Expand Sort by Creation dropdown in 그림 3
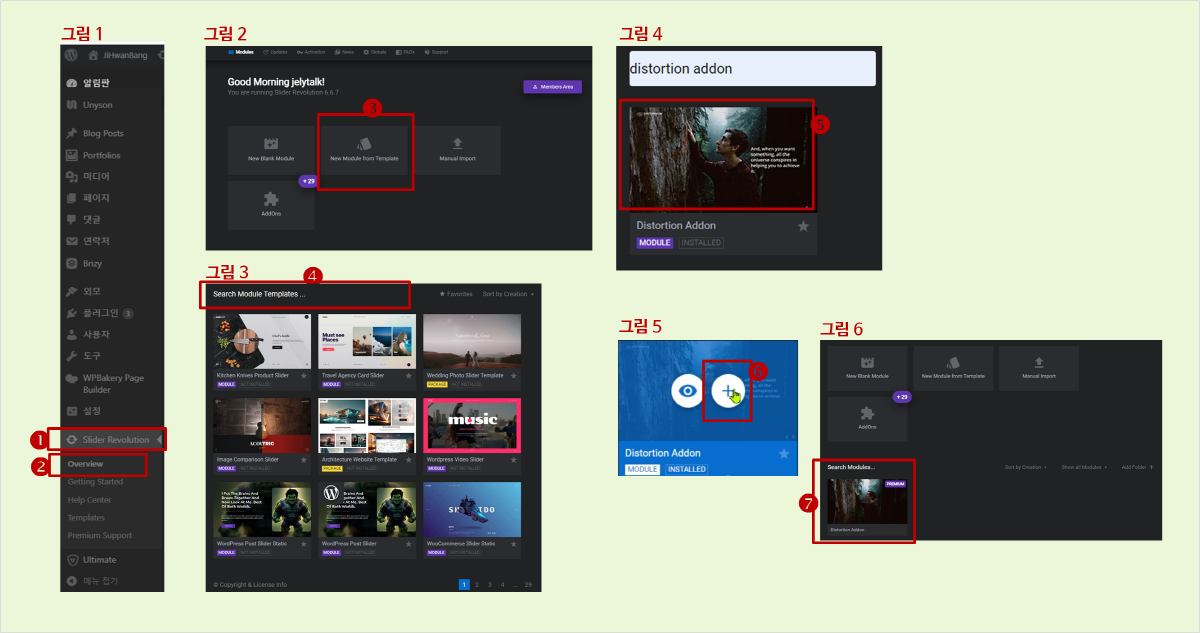Image resolution: width=1200 pixels, height=633 pixels. [508, 295]
